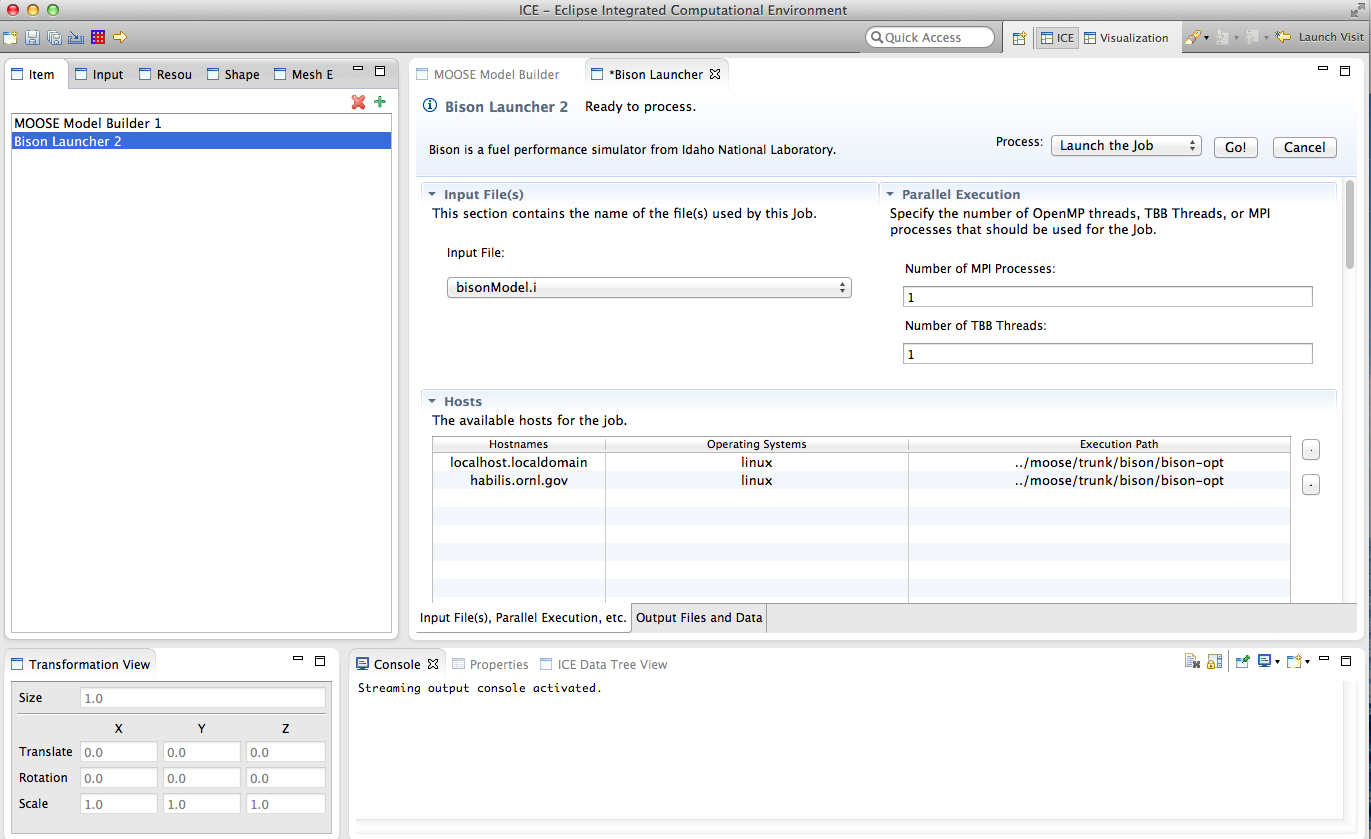Click the Display Selected Console monitor icon
Viewport: 1371px width, 839px height.
[x=1264, y=661]
